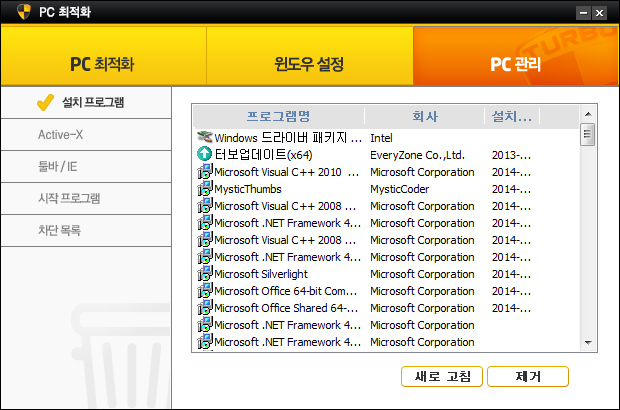
Task: Click Microsoft Corporation cell in Silverlight row
Action: point(422,274)
